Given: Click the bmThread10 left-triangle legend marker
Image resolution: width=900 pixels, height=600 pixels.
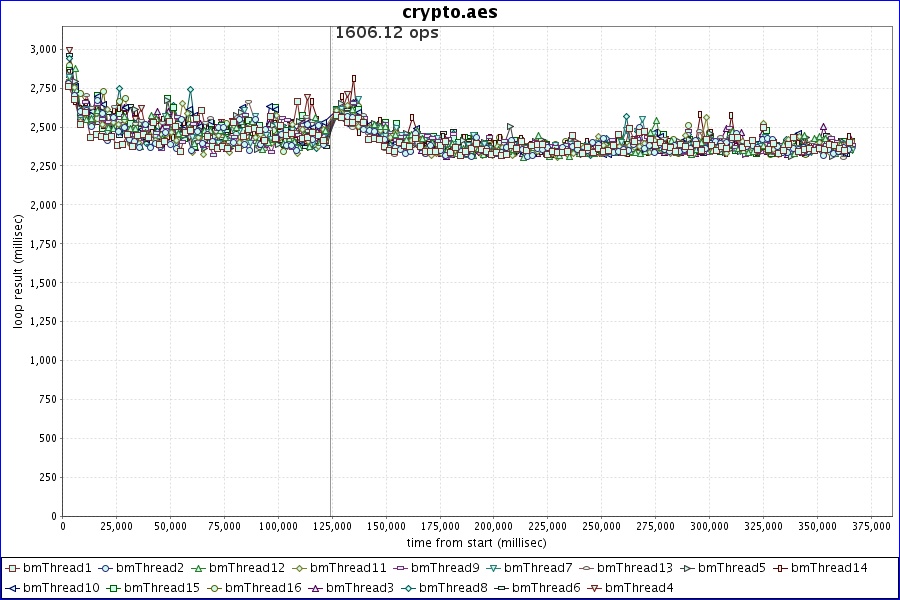Looking at the screenshot, I should pos(12,587).
